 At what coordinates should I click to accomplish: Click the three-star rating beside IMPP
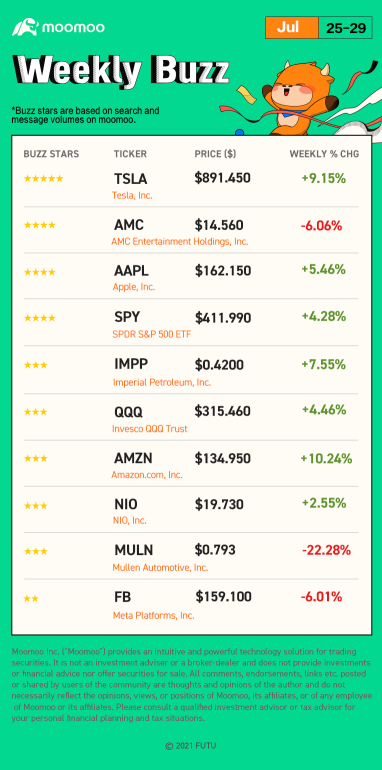point(36,365)
